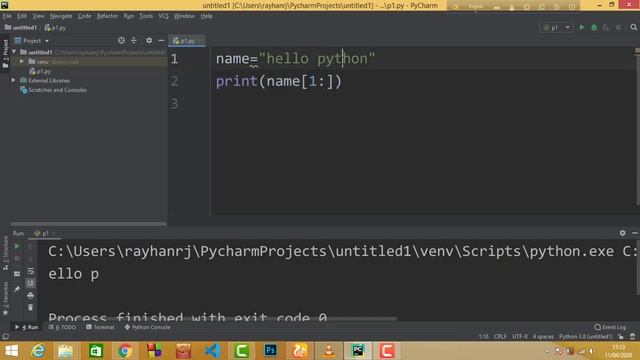Viewport: 640px width, 360px height.
Task: Click the Restore Layout icon in the Run panel
Action: click(17, 274)
